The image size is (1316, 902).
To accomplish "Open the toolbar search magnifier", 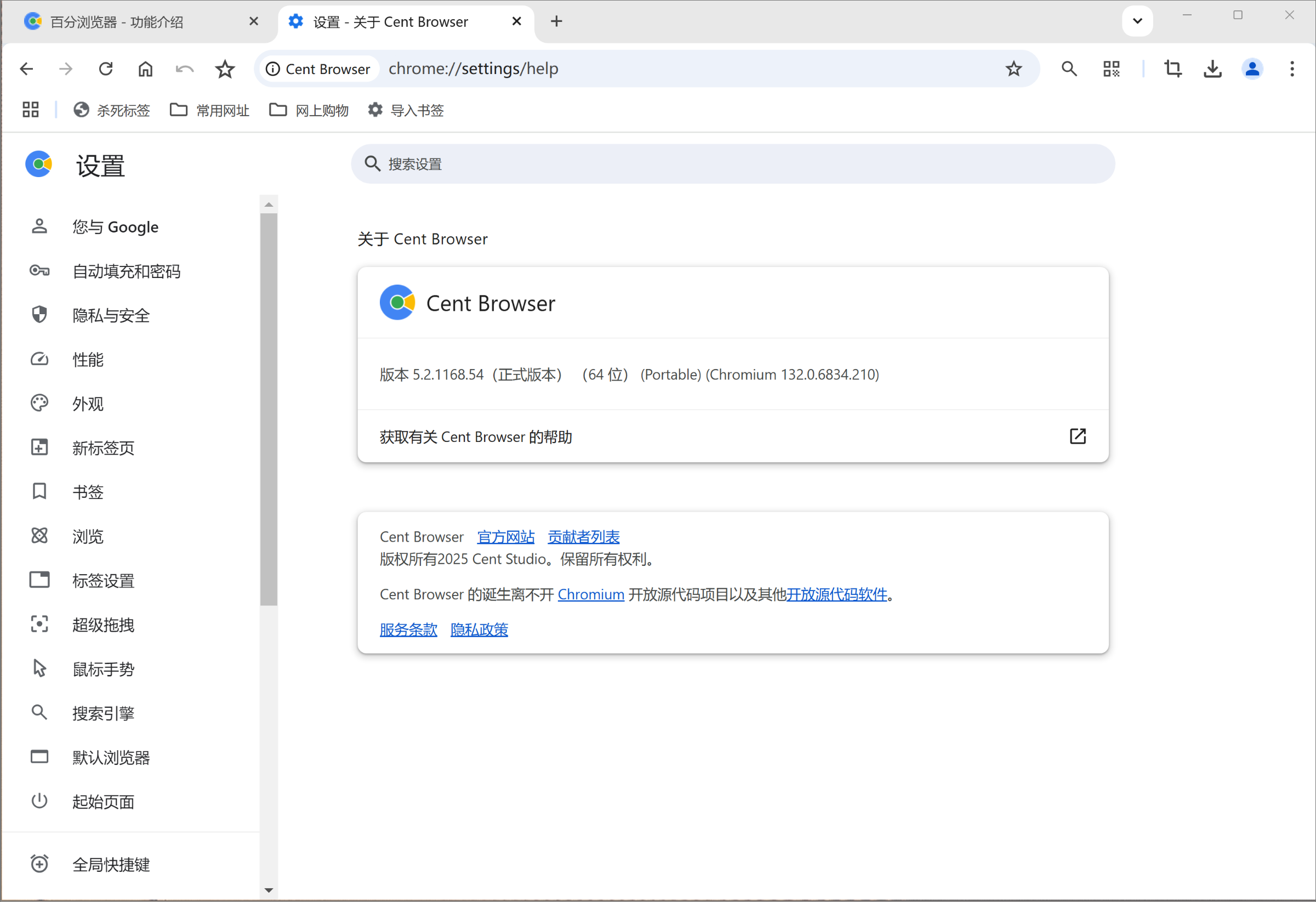I will coord(1069,69).
